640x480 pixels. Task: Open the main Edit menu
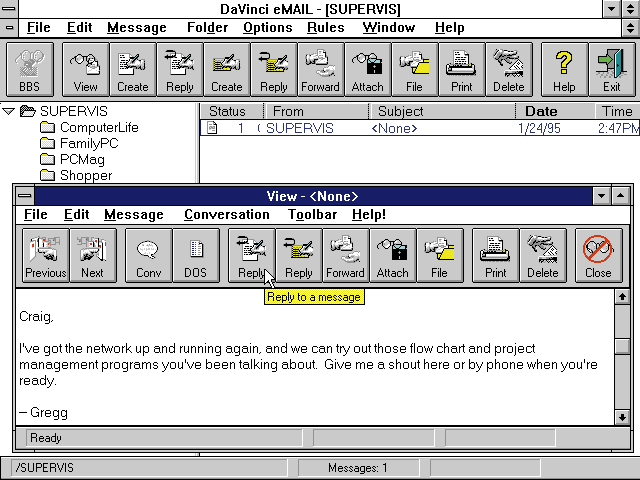click(79, 28)
